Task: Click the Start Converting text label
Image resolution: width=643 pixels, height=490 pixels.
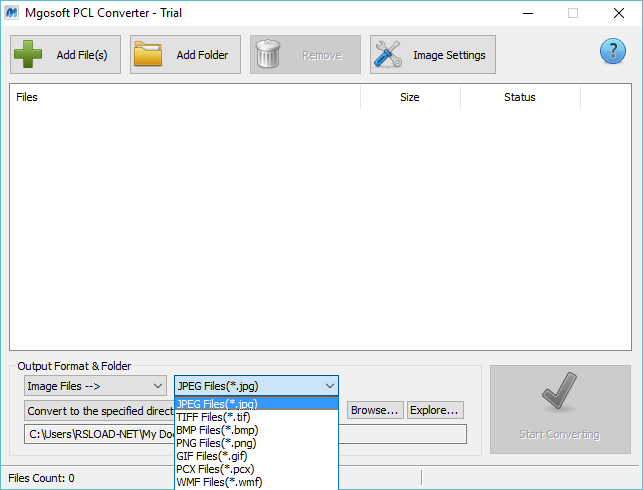Action: [559, 434]
